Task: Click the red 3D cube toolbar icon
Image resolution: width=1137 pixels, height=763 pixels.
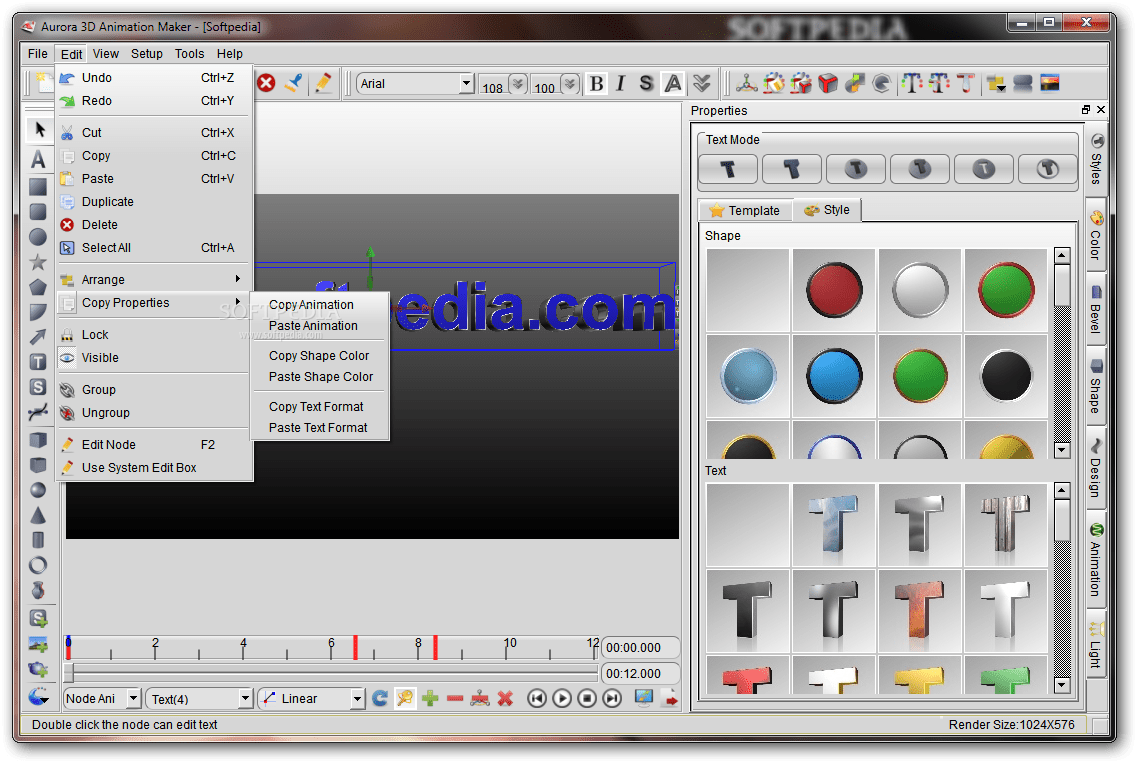Action: pyautogui.click(x=827, y=84)
